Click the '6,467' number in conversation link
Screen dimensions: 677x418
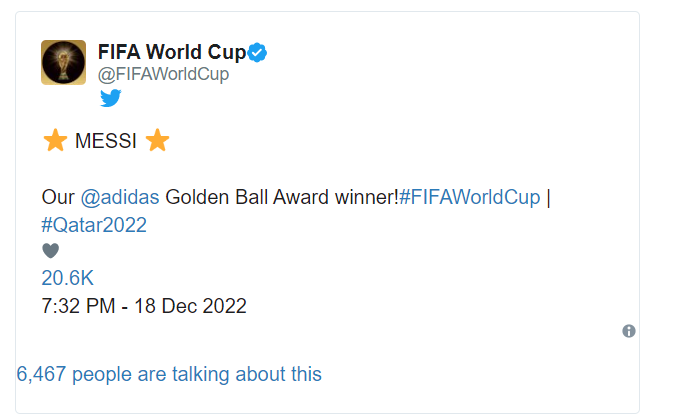(41, 374)
